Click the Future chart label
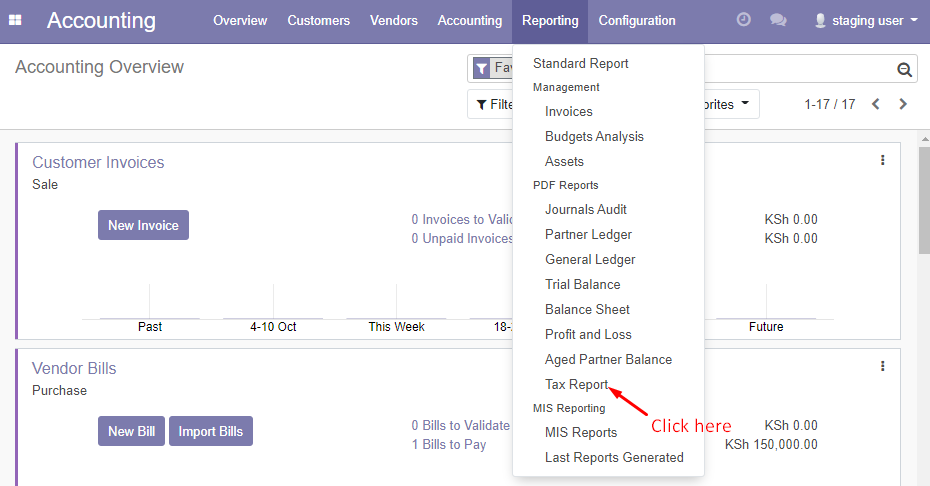This screenshot has width=930, height=486. coord(766,327)
